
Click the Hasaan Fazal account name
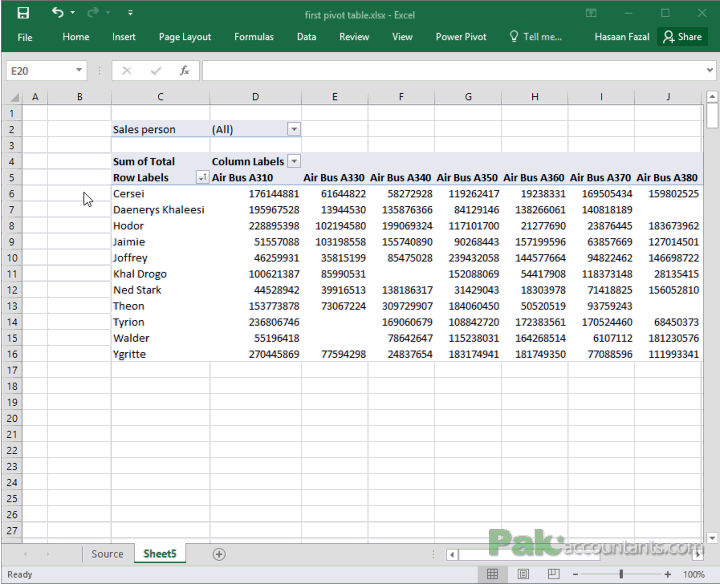tap(622, 37)
